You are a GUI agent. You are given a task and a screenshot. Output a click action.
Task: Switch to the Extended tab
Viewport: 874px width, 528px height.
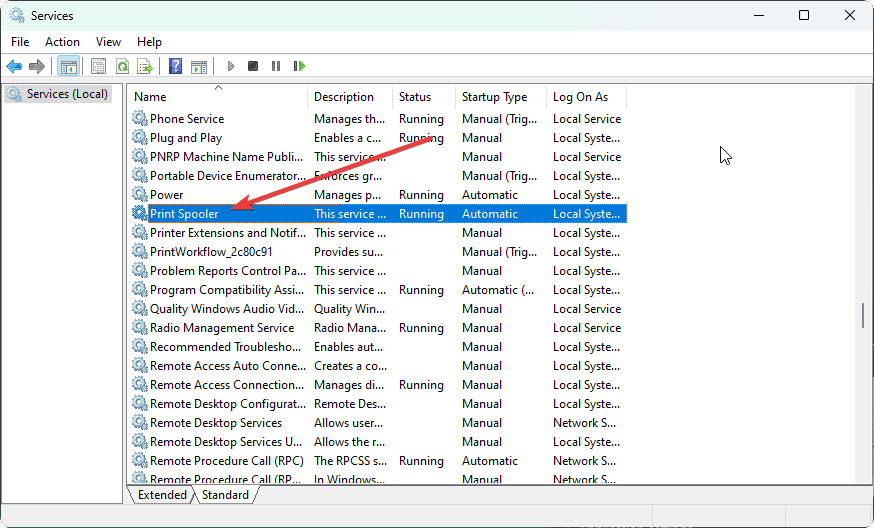click(x=162, y=495)
